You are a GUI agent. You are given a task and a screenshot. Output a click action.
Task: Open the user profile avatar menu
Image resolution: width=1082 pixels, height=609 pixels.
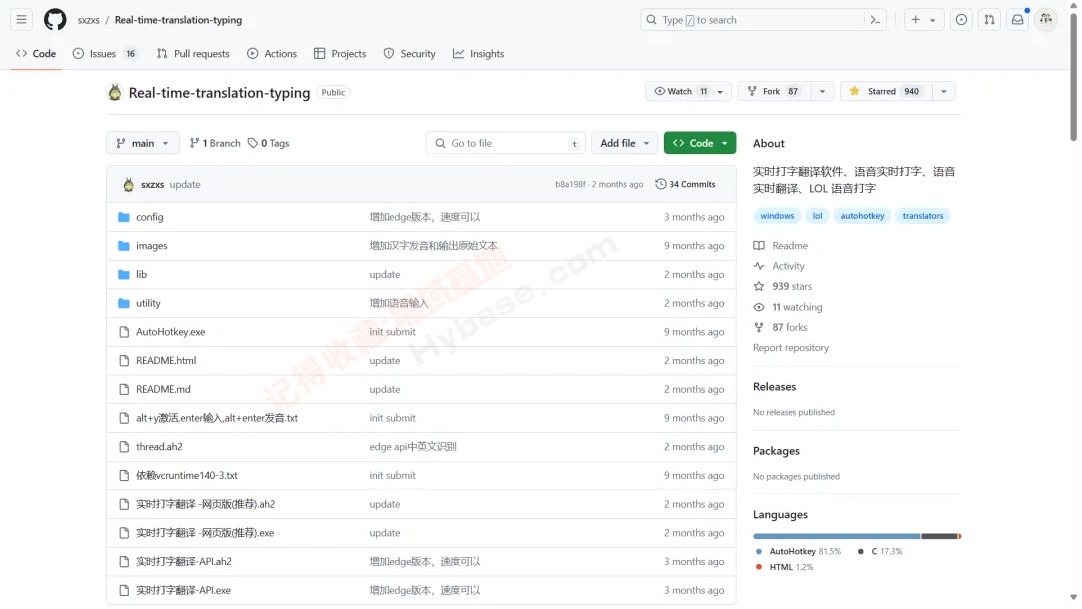point(1046,20)
